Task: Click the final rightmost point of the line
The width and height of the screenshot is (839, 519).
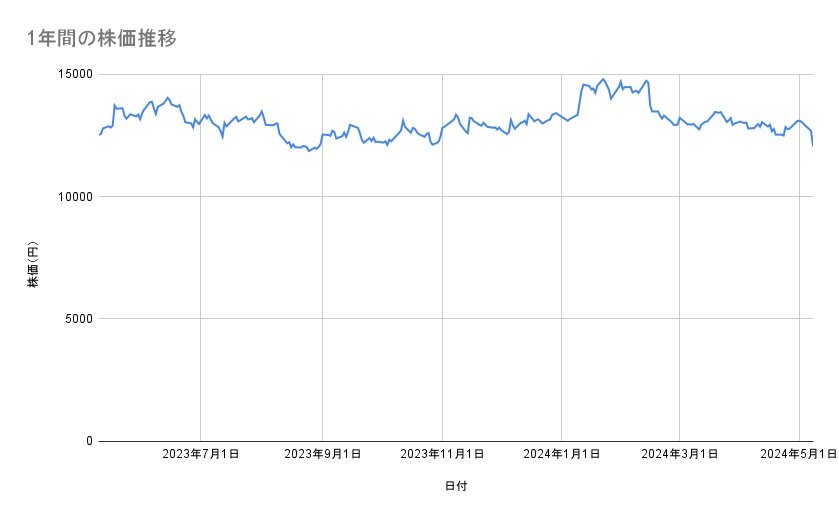Action: [x=813, y=145]
